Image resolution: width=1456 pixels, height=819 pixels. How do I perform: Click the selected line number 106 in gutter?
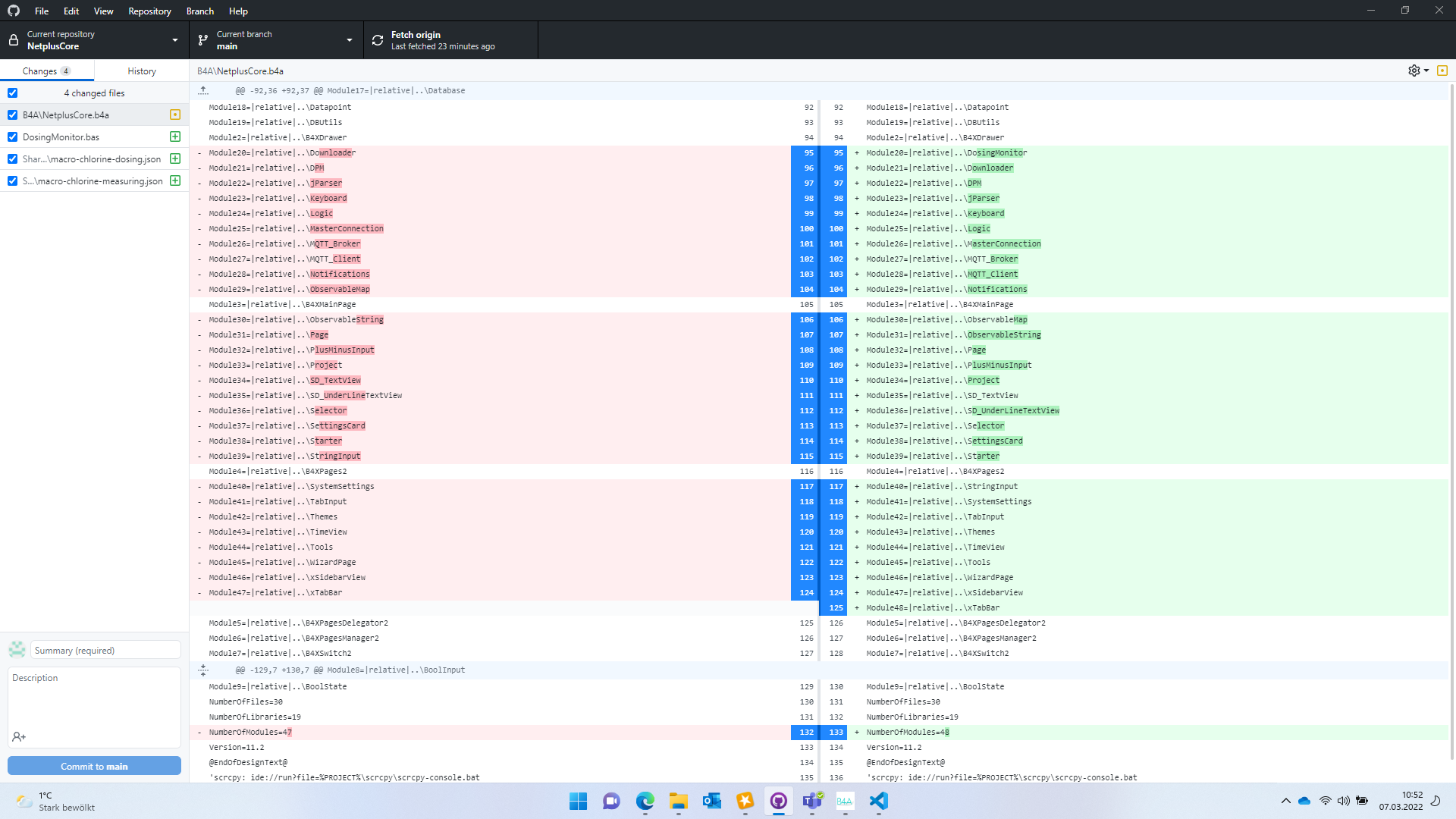coord(806,320)
